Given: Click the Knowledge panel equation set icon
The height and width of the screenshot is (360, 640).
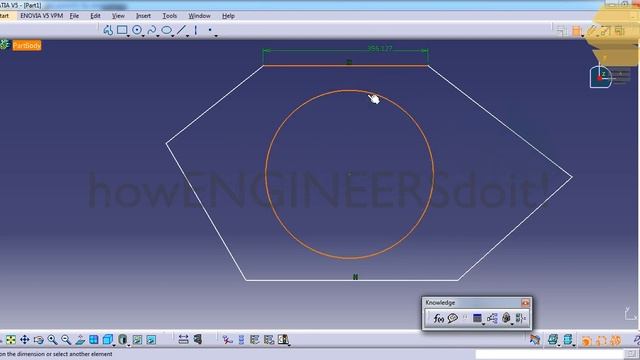Looking at the screenshot, I should (521, 318).
